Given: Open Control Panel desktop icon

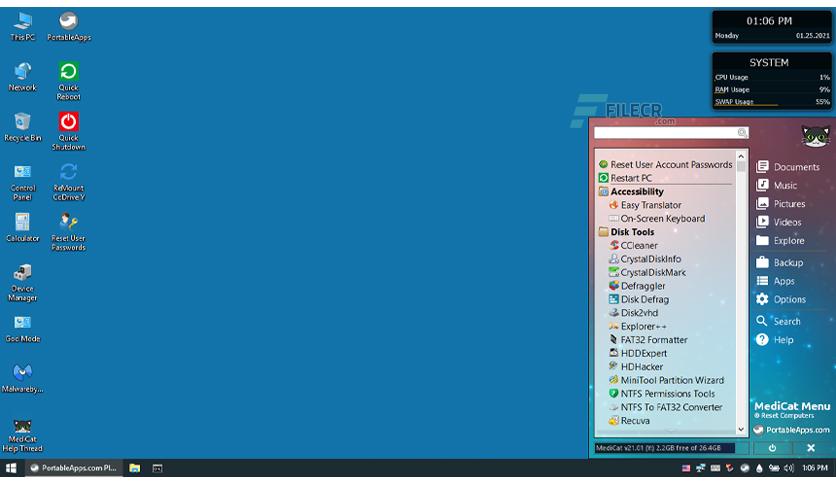Looking at the screenshot, I should point(22,182).
